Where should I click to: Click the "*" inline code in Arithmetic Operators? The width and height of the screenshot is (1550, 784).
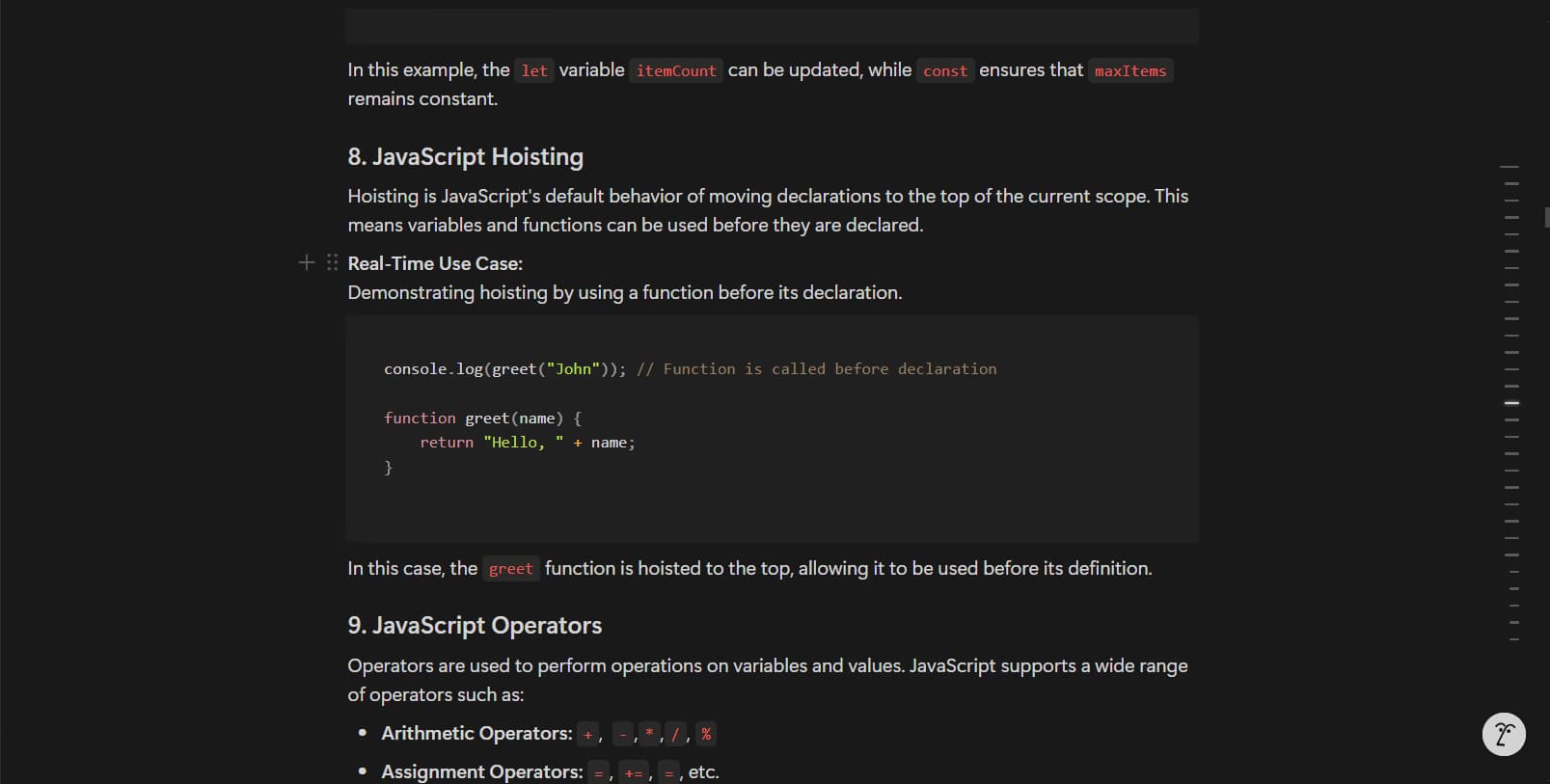point(649,734)
